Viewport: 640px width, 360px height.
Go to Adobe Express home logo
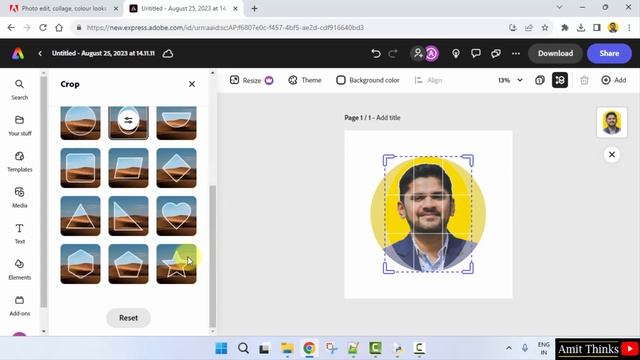click(18, 53)
